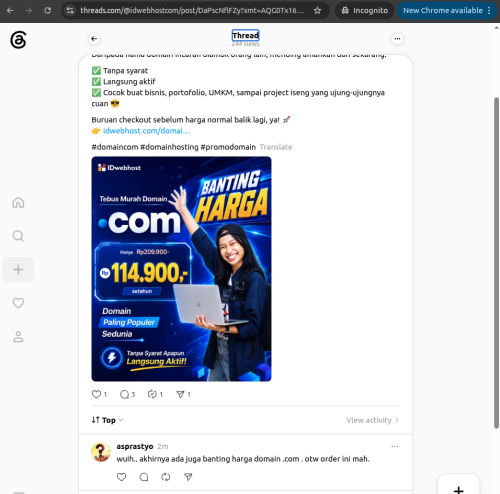This screenshot has height=494, width=500.
Task: Click #domaincom hashtag
Action: 115,147
